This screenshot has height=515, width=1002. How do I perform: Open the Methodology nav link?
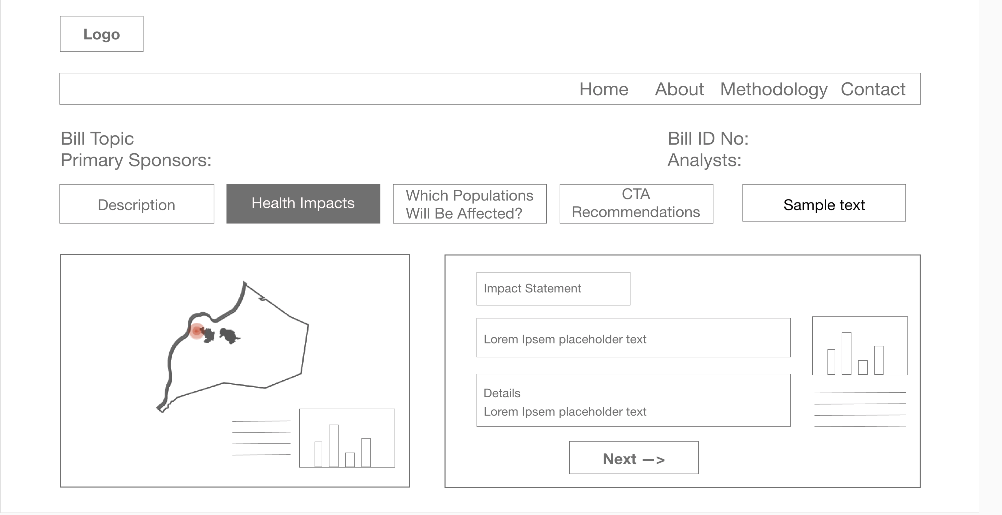pos(773,89)
